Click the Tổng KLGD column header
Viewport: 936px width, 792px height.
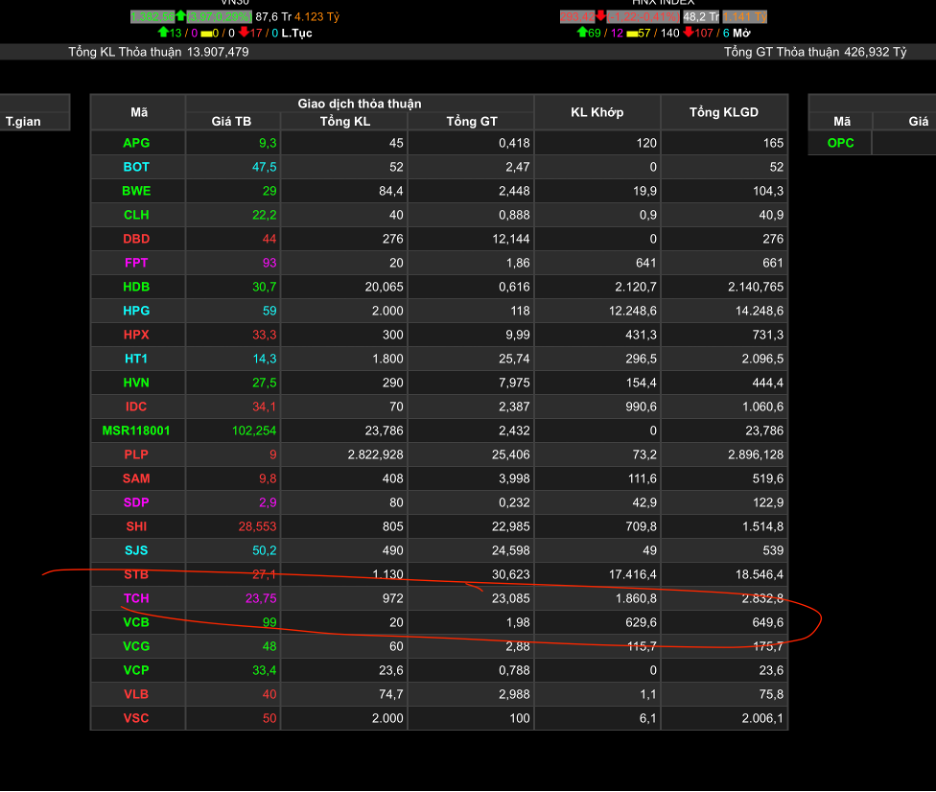[724, 112]
